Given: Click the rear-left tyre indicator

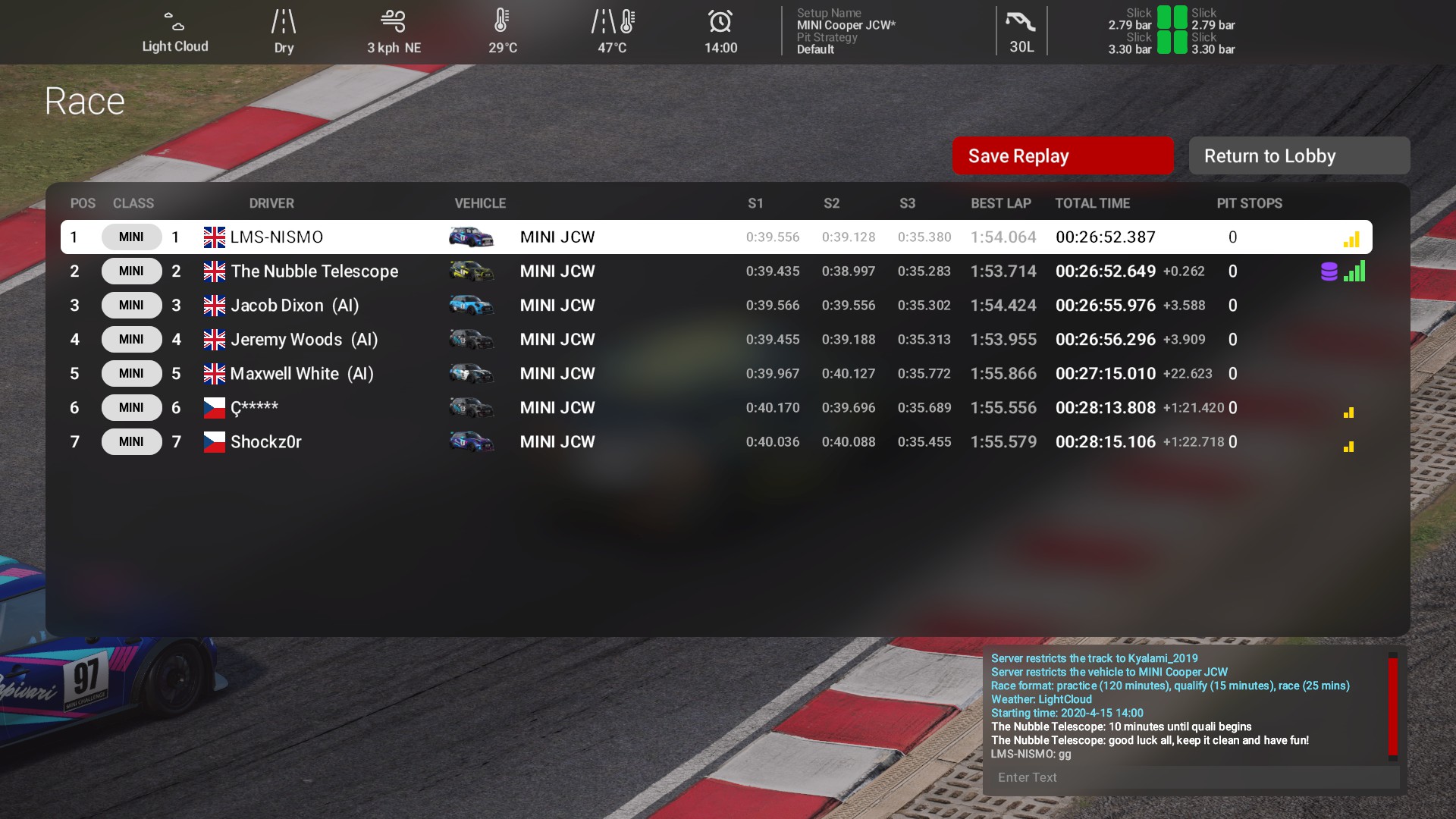Looking at the screenshot, I should pyautogui.click(x=1164, y=42).
